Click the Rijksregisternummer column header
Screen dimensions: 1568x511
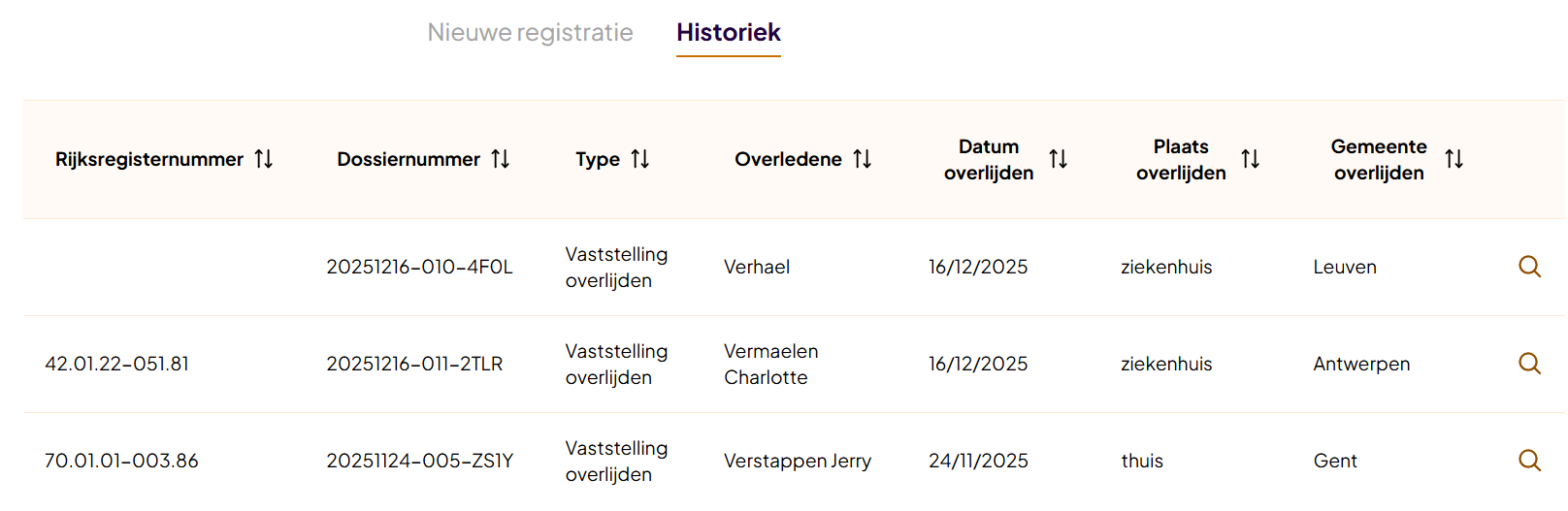click(149, 159)
